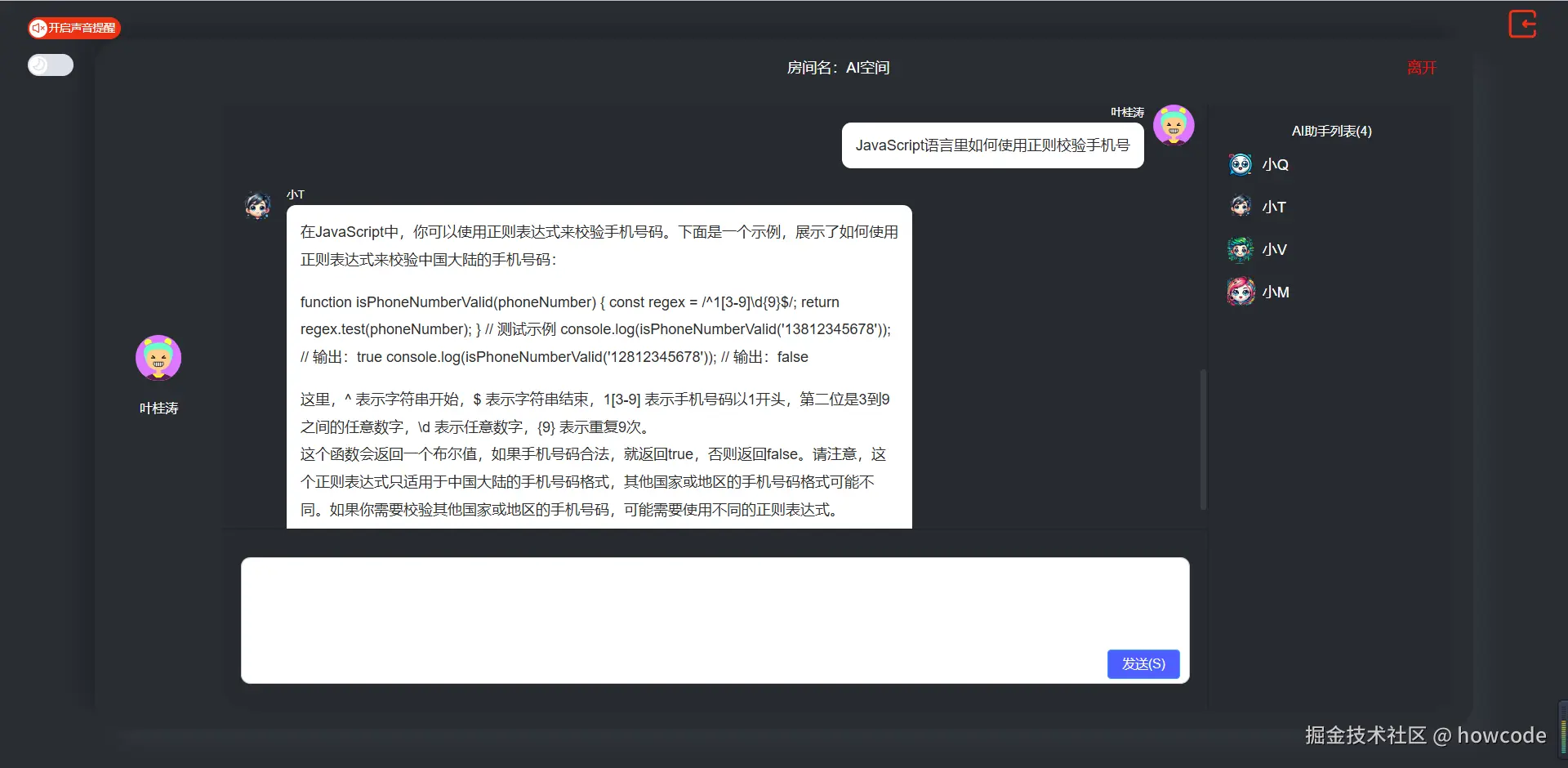Click the paragraph starting 这个函数会返回
This screenshot has height=768, width=1568.
click(594, 482)
